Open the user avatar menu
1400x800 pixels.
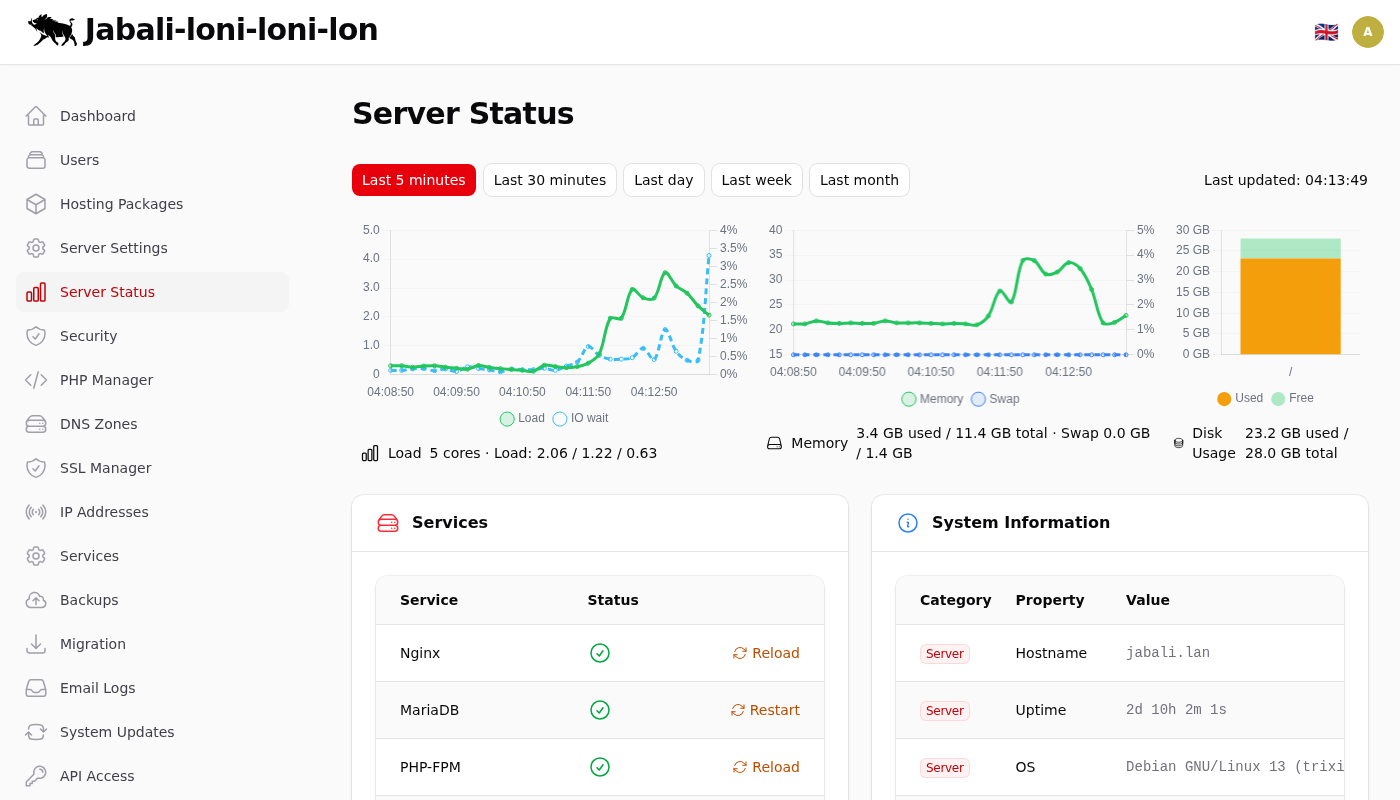(x=1368, y=32)
